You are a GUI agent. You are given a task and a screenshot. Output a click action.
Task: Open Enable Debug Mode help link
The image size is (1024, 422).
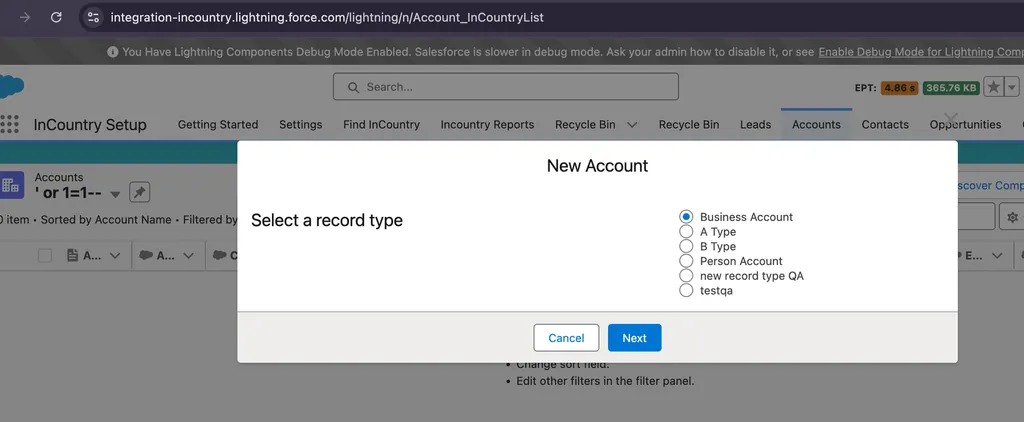click(921, 52)
